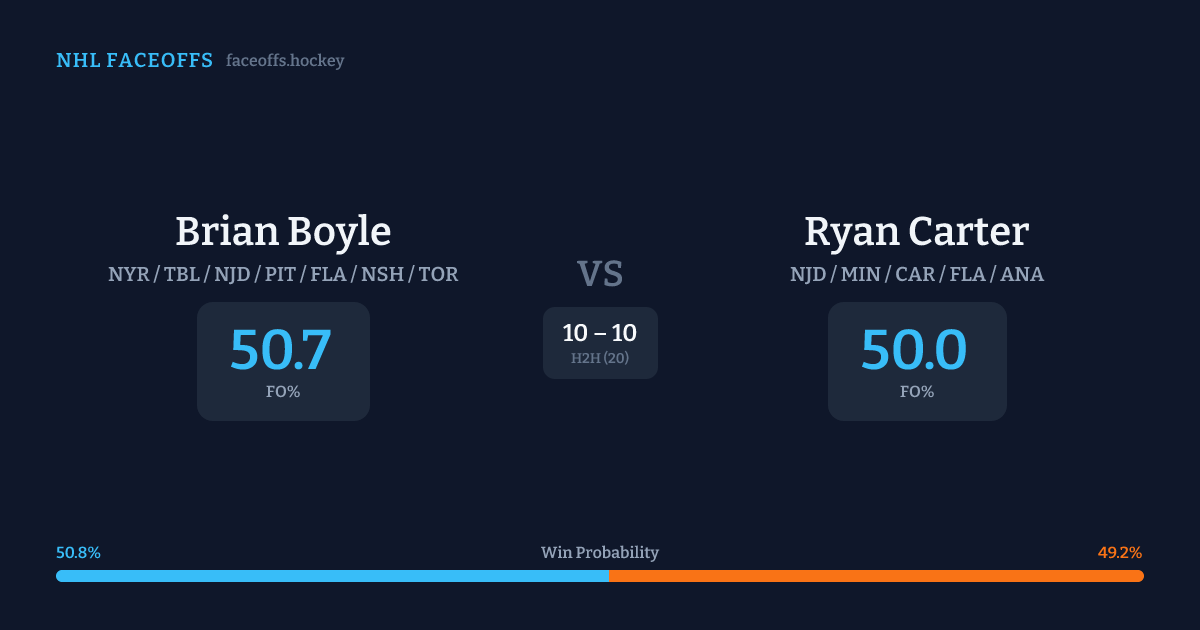1200x630 pixels.
Task: Click the 50.8% win probability value
Action: click(x=78, y=553)
